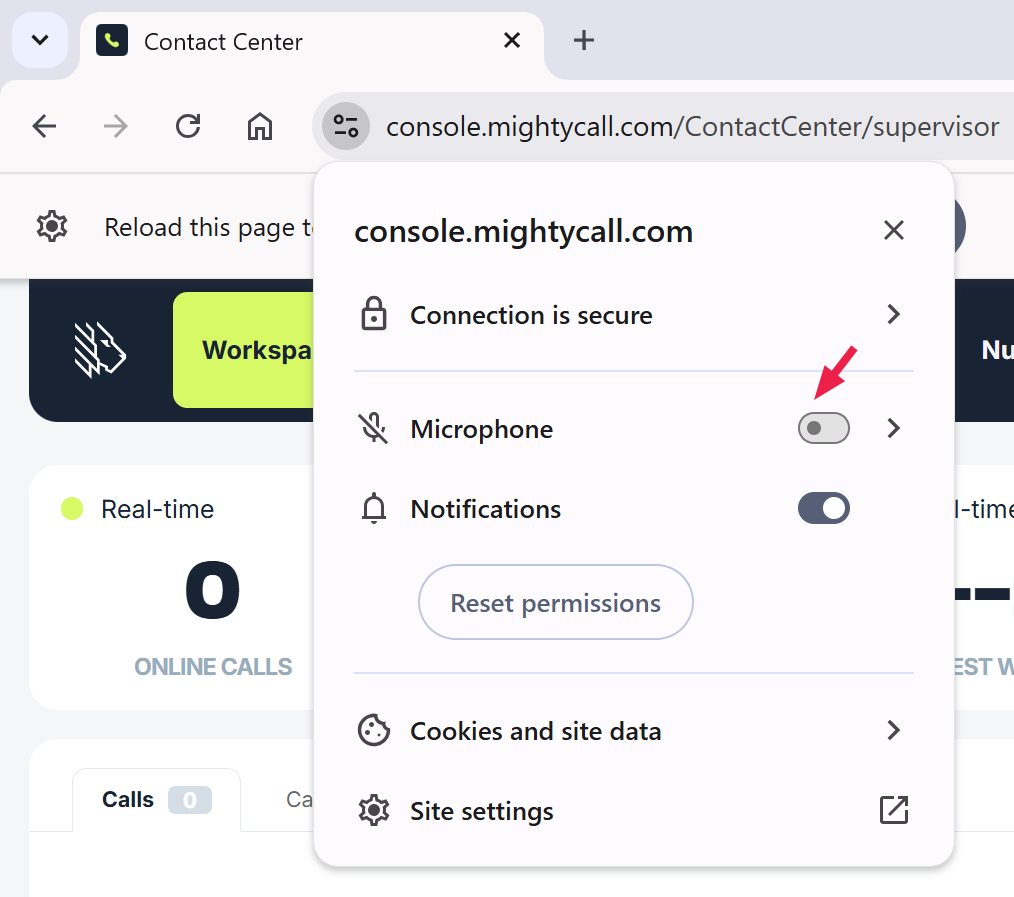Disable the Notifications permission toggle
Viewport: 1014px width, 897px height.
coord(823,509)
